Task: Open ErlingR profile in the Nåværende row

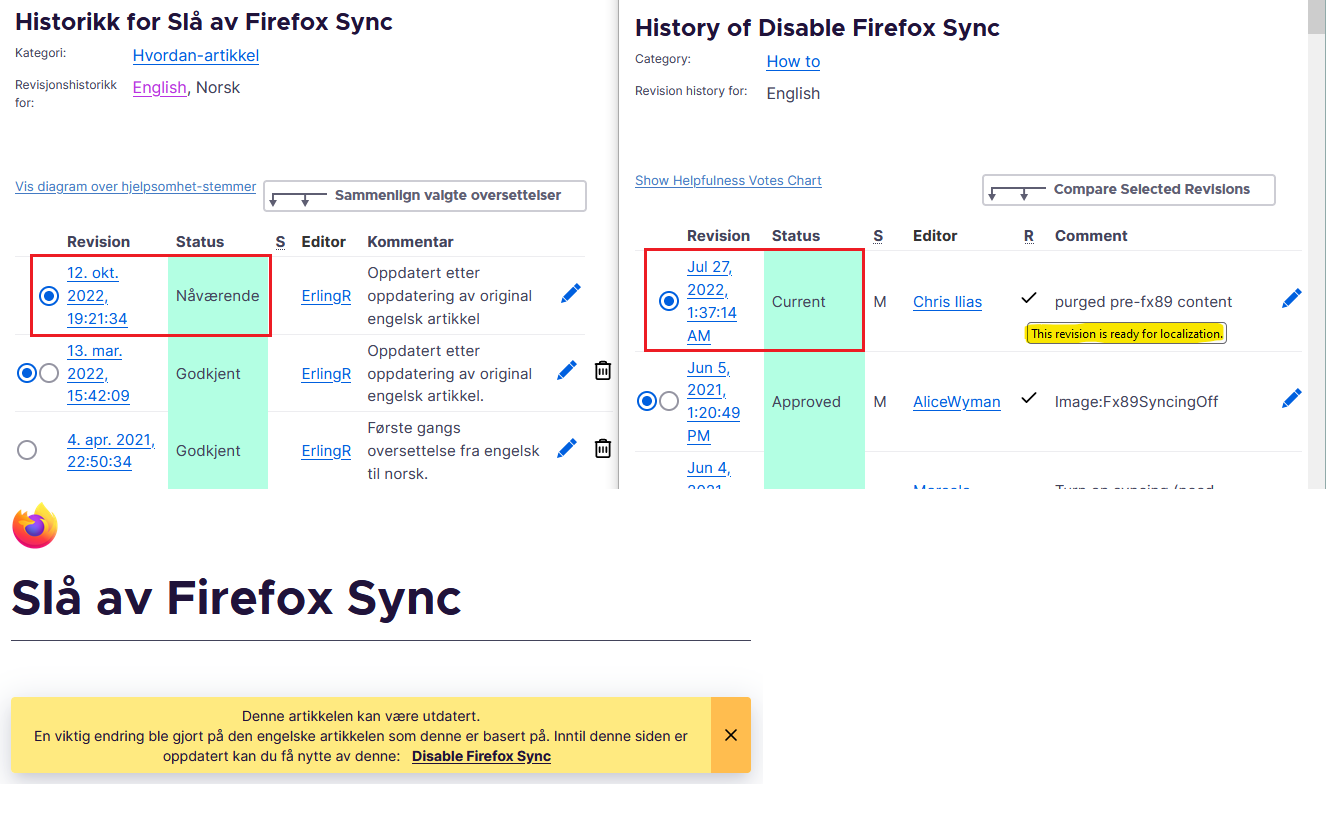Action: click(x=326, y=296)
